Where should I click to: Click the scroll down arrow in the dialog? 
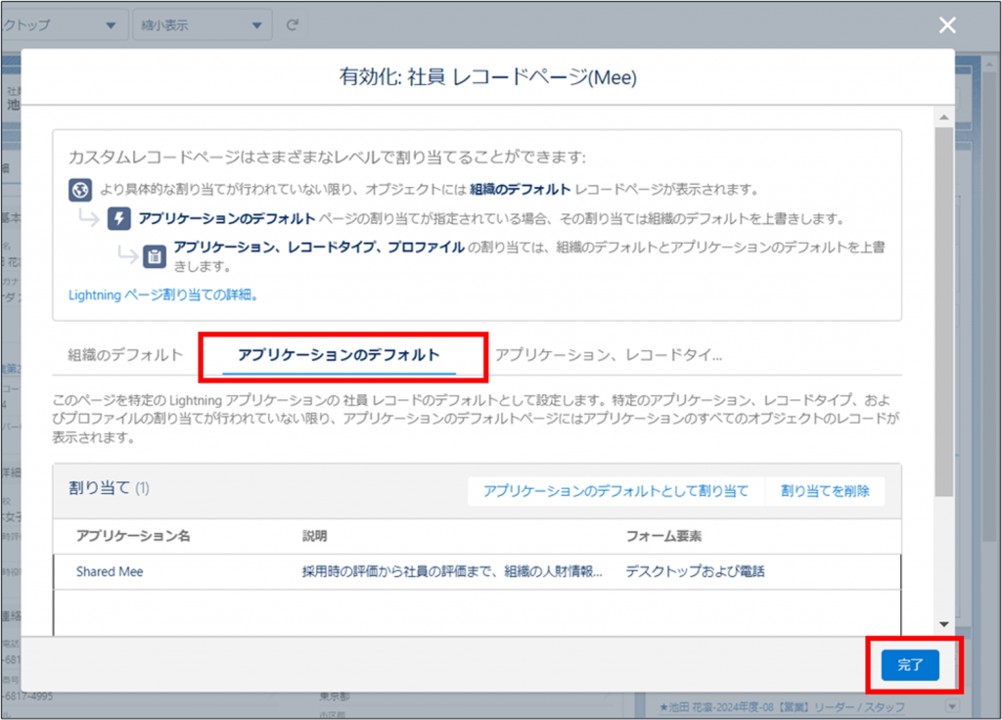tap(943, 624)
